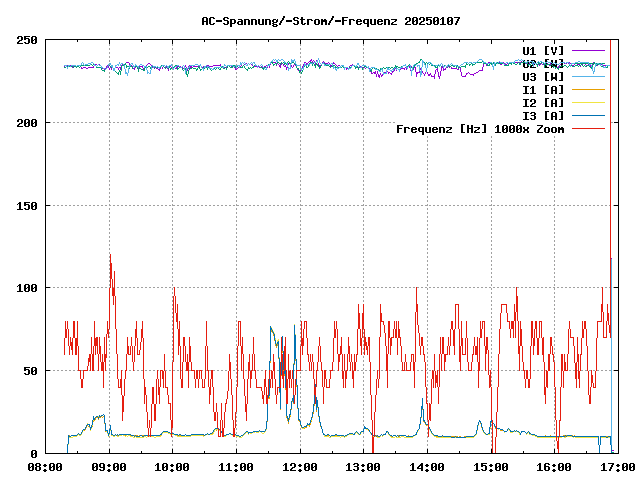Select the I1 [A] legend label
This screenshot has width=640, height=480.
(543, 89)
